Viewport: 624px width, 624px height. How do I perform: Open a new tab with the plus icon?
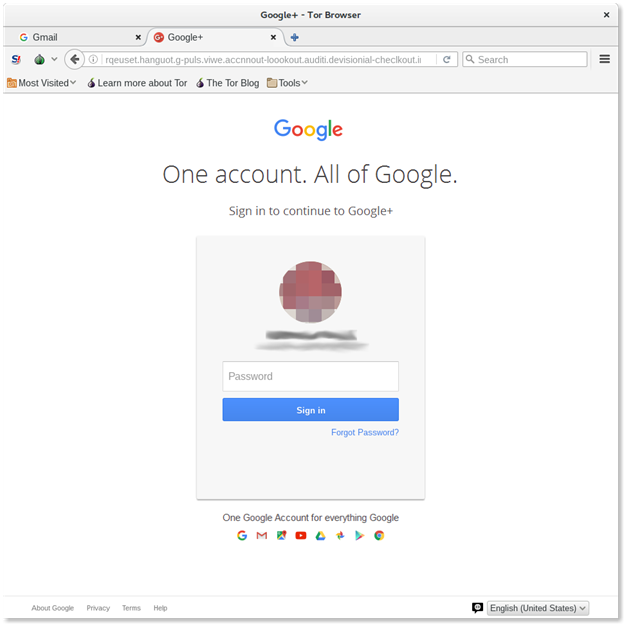point(294,37)
